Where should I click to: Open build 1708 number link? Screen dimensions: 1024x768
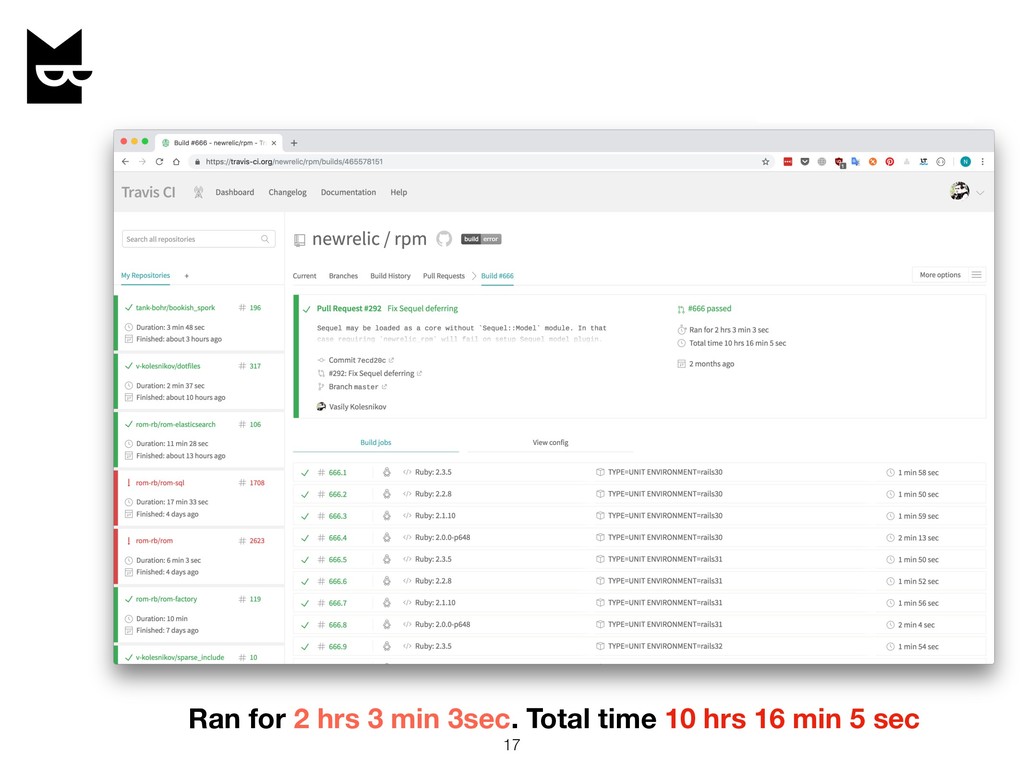[x=257, y=483]
